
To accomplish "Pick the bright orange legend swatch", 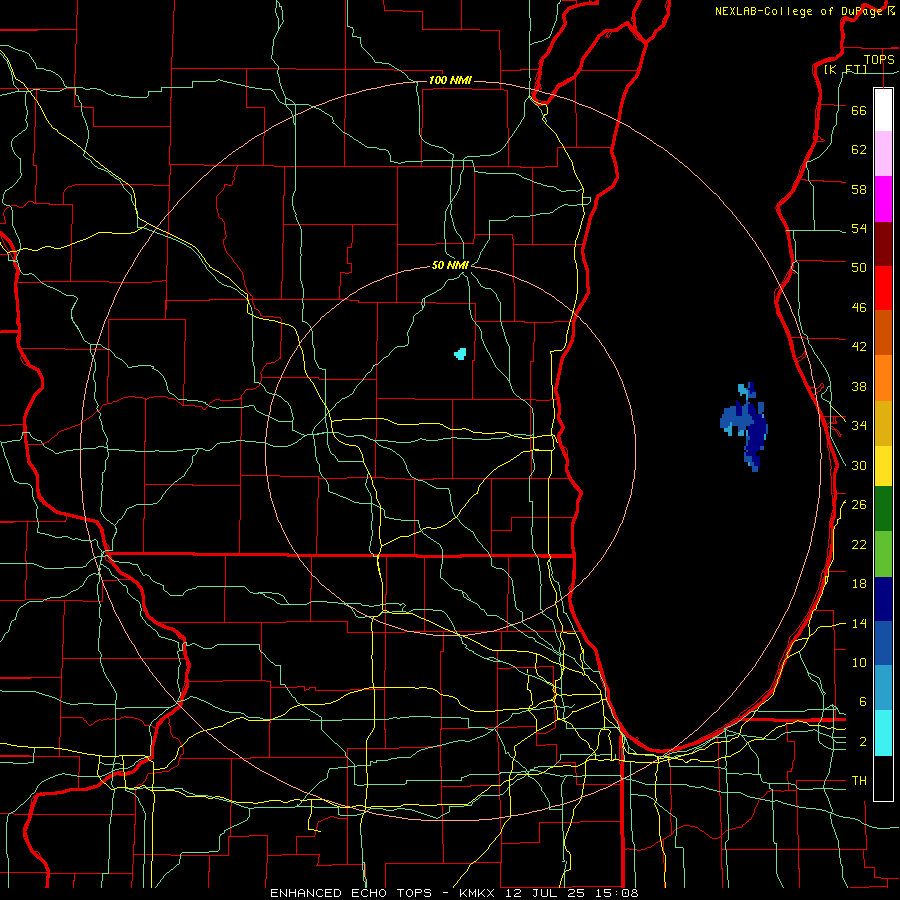I will pyautogui.click(x=883, y=378).
